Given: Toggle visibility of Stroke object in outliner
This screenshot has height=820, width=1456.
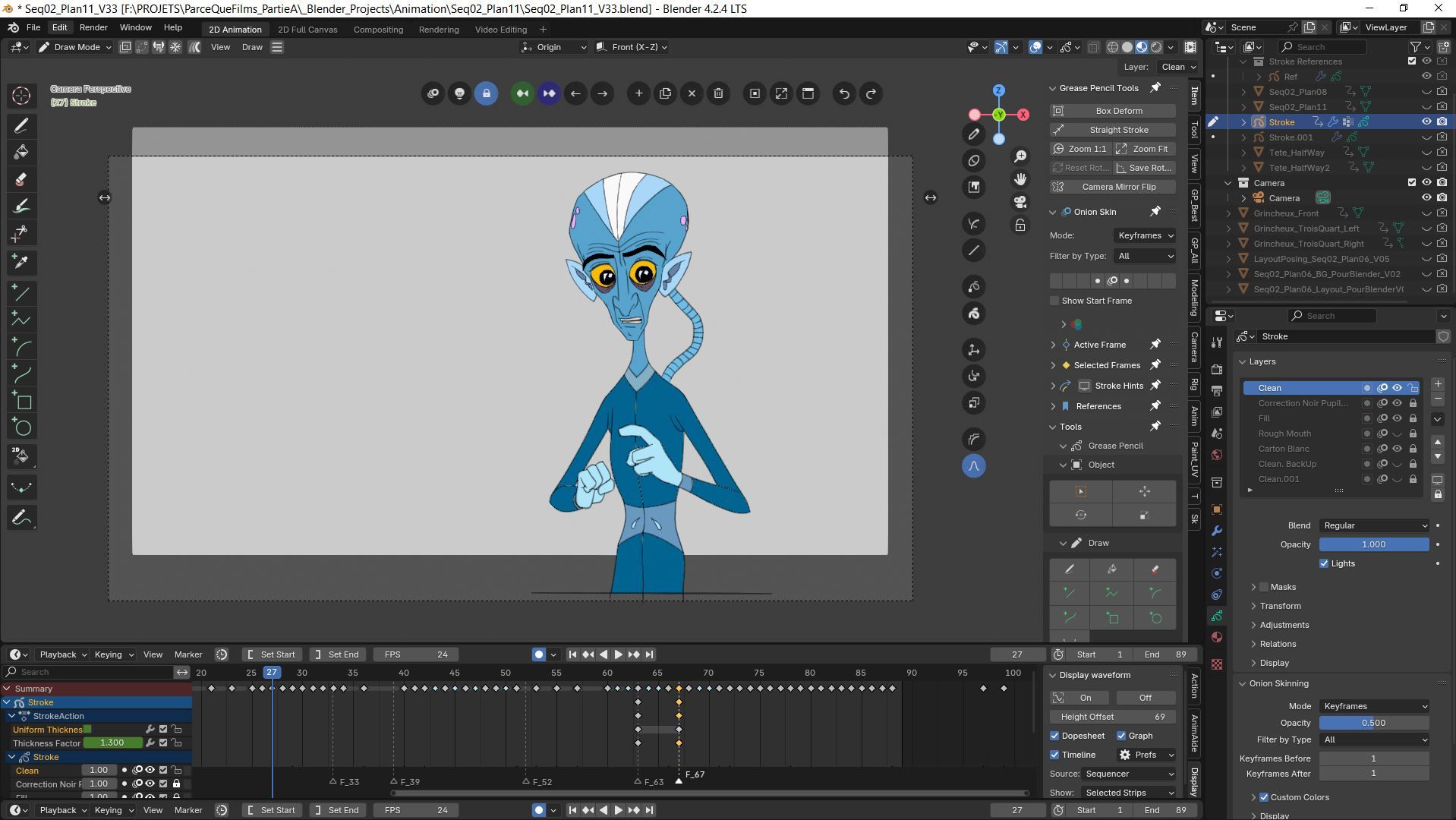Looking at the screenshot, I should click(x=1426, y=121).
